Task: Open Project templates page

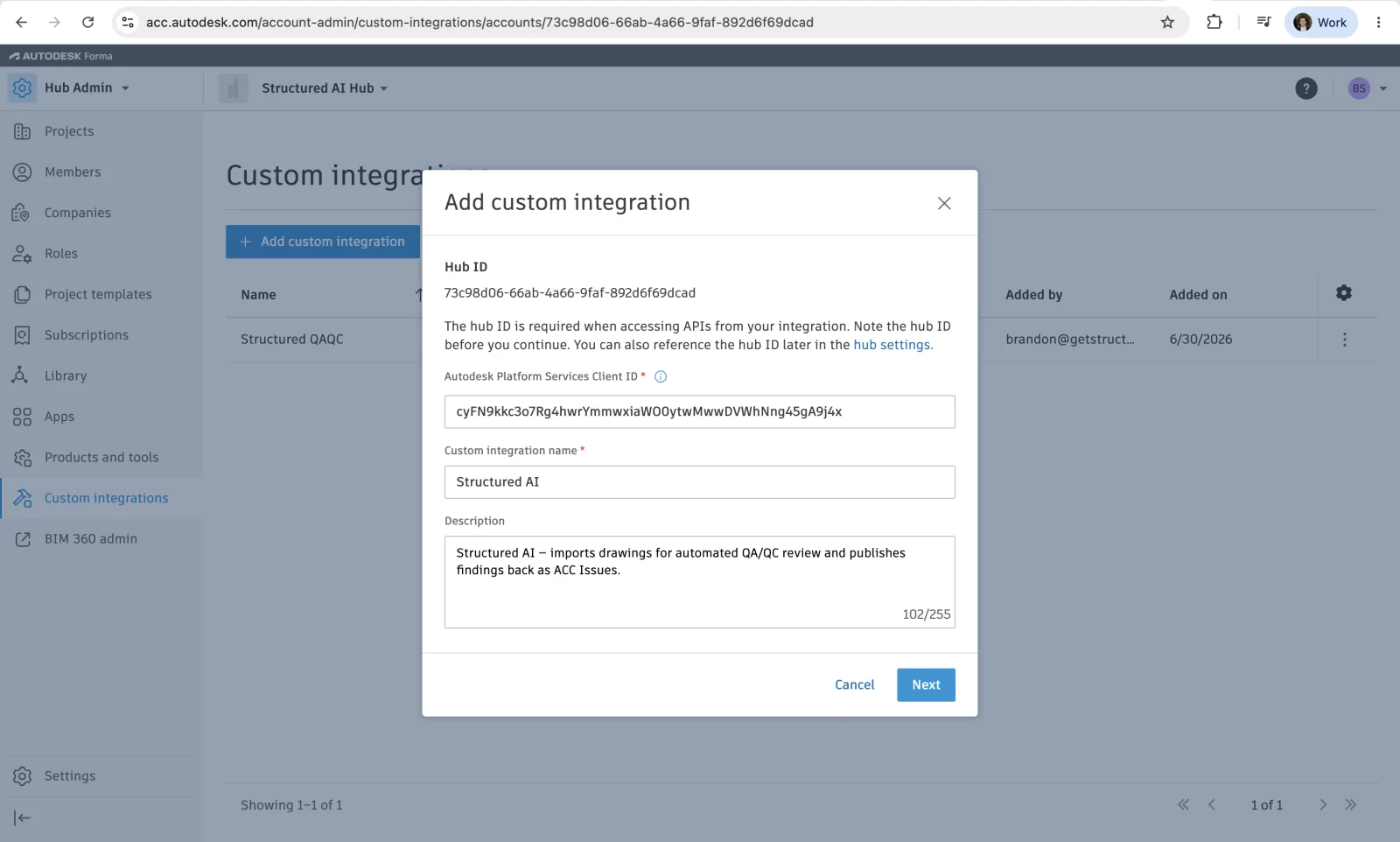Action: [x=98, y=294]
